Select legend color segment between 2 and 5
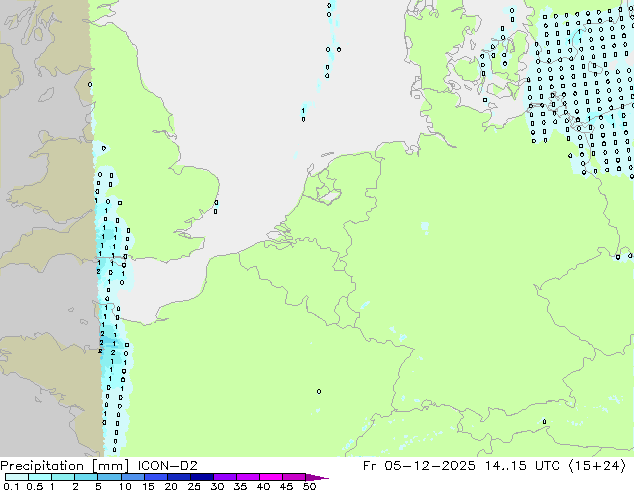This screenshot has height=490, width=634. tap(86, 477)
